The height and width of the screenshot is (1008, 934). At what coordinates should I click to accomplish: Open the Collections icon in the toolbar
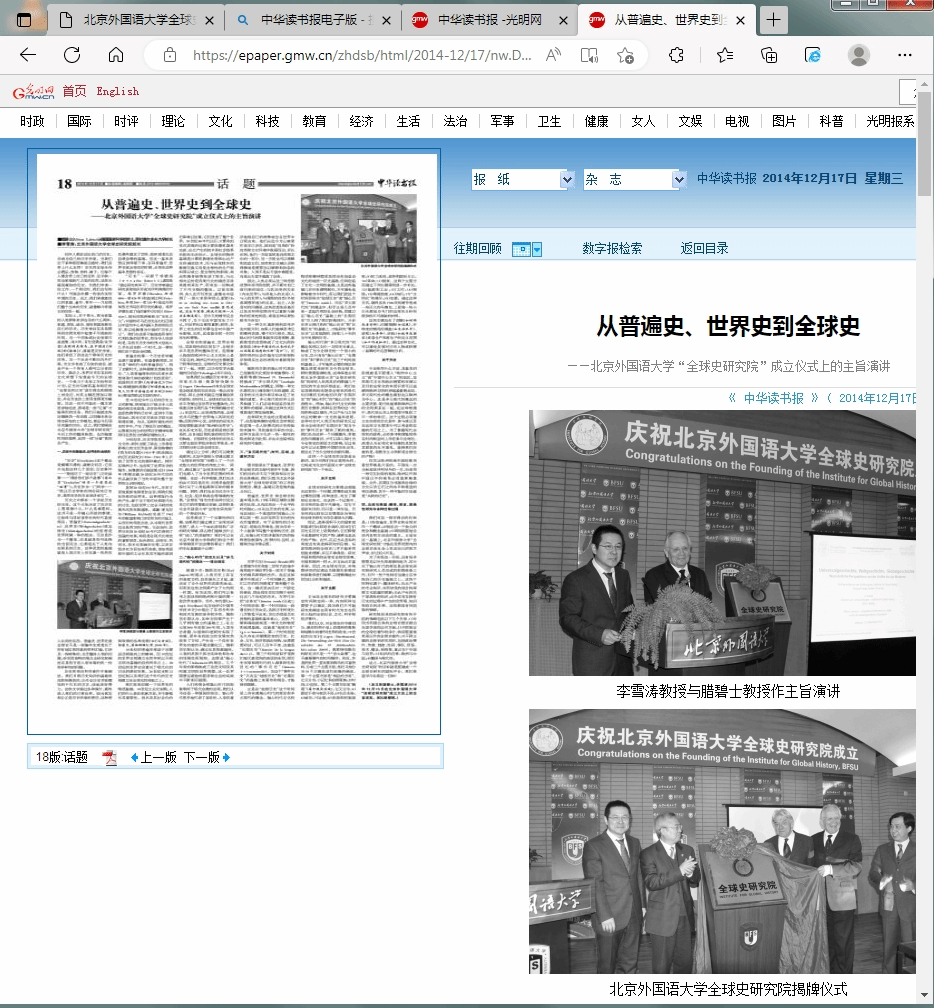click(769, 56)
